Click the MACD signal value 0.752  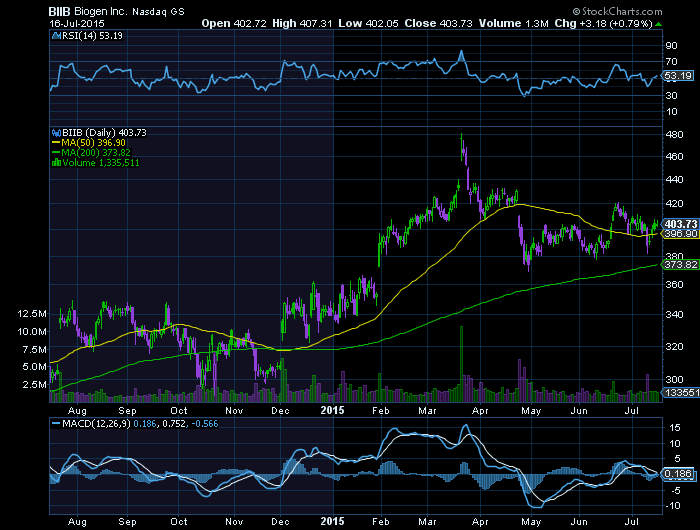pos(174,424)
